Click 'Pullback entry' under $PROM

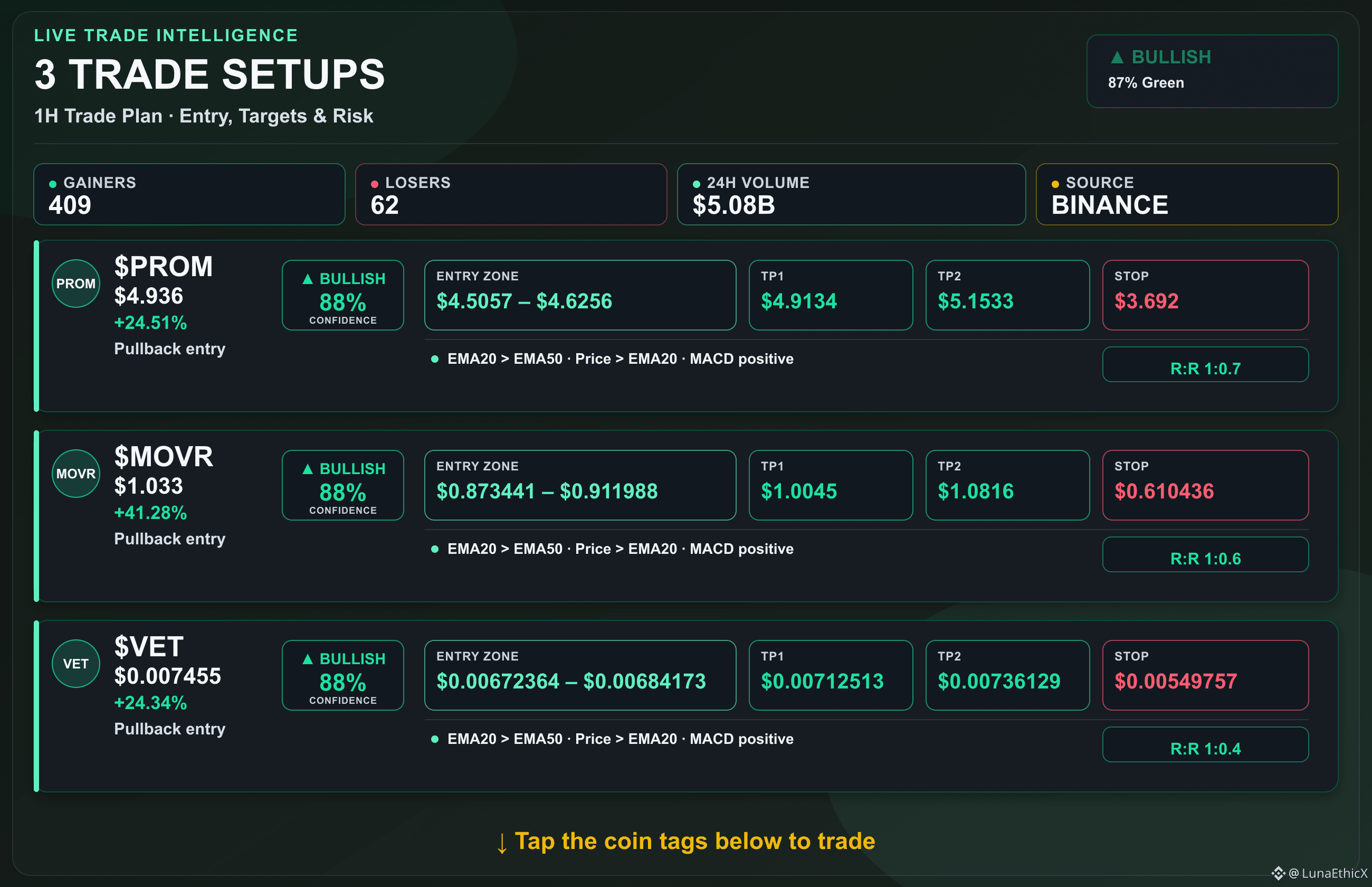pyautogui.click(x=170, y=349)
